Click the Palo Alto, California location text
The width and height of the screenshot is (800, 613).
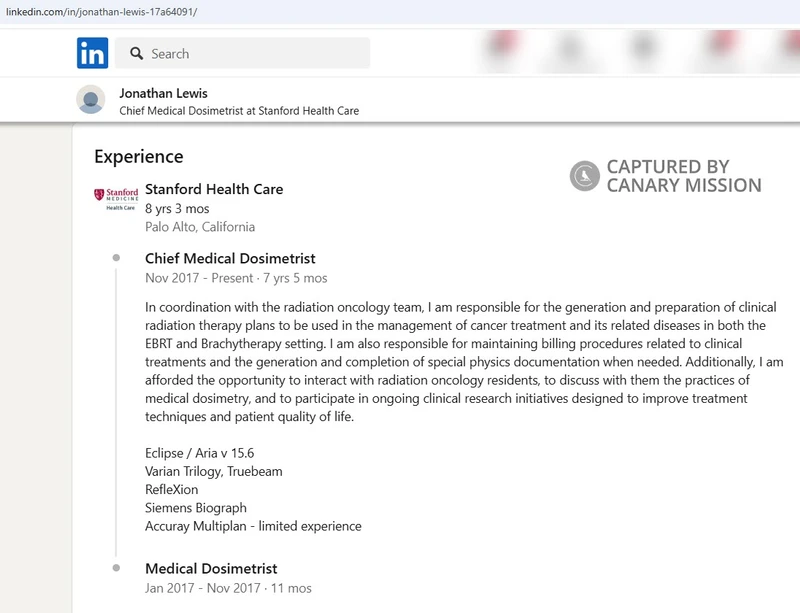click(x=200, y=227)
